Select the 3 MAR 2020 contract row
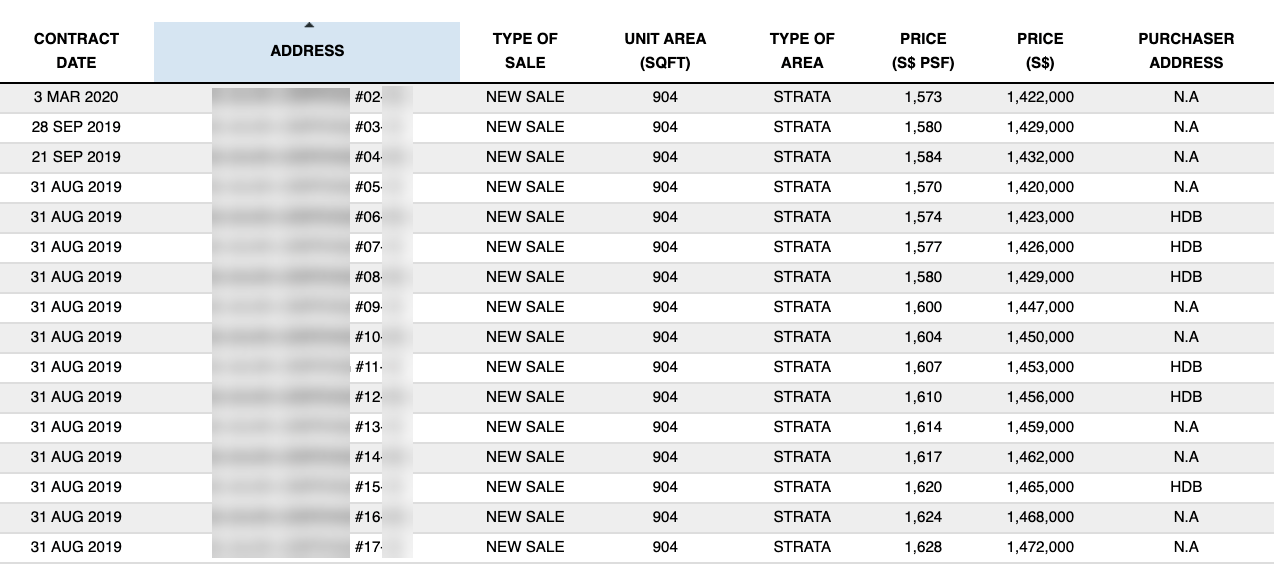The image size is (1274, 586). (x=637, y=97)
